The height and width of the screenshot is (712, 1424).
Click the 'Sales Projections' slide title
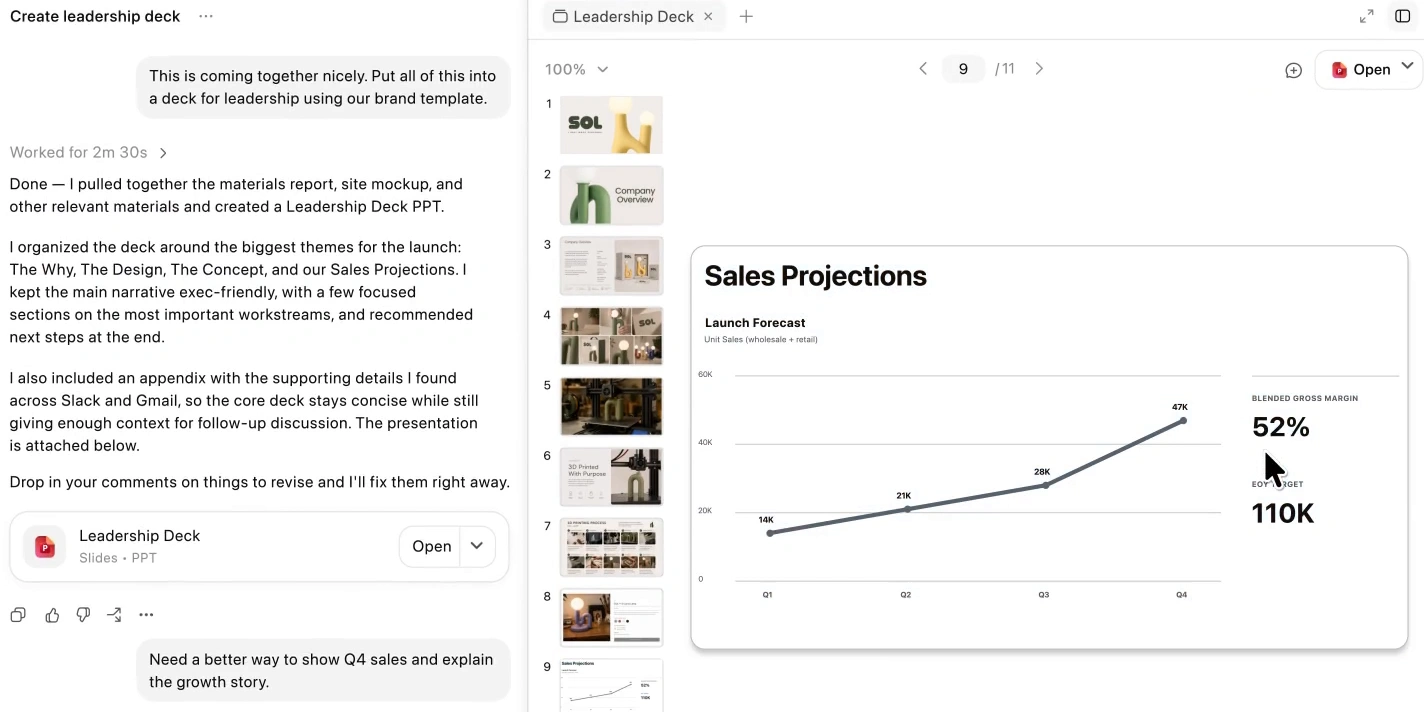pyautogui.click(x=815, y=276)
